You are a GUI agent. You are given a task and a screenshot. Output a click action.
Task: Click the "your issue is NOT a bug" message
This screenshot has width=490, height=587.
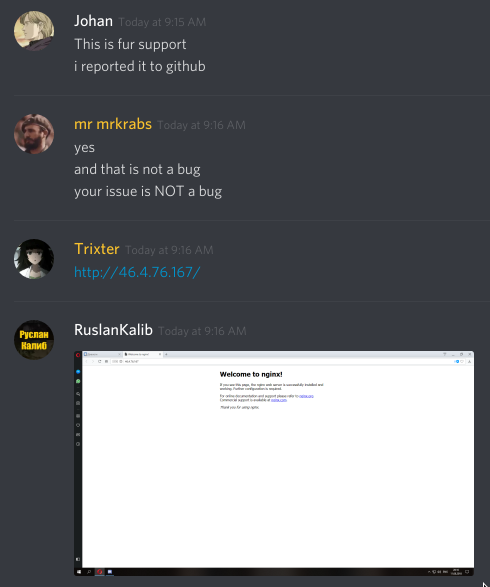tap(148, 191)
